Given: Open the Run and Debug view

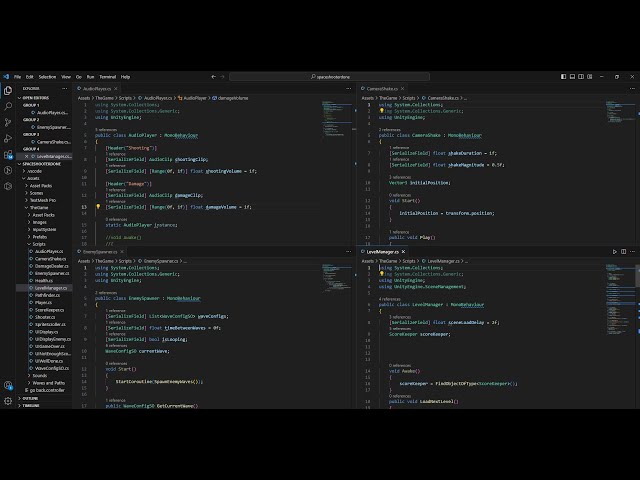Looking at the screenshot, I should (x=8, y=138).
